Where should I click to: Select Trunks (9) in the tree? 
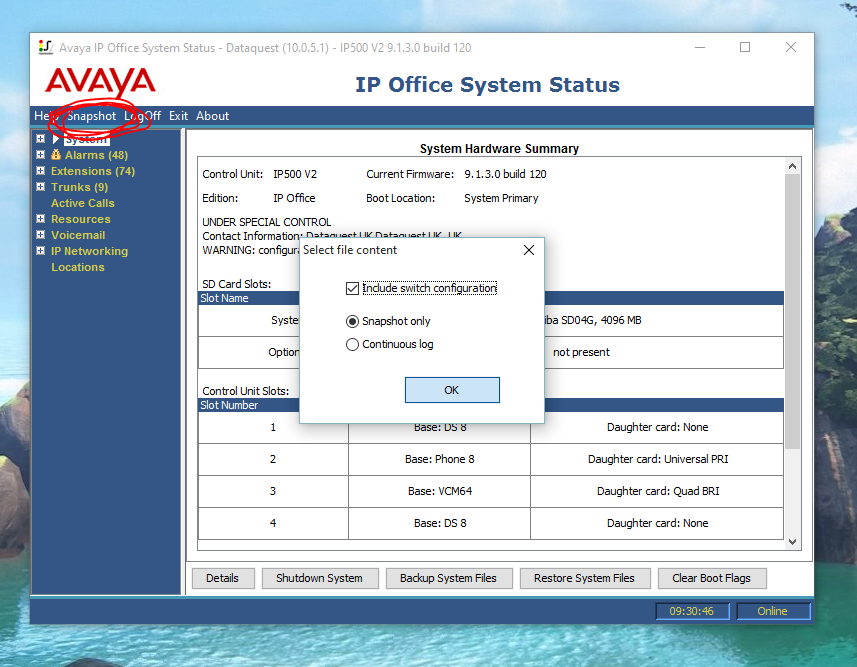coord(79,187)
